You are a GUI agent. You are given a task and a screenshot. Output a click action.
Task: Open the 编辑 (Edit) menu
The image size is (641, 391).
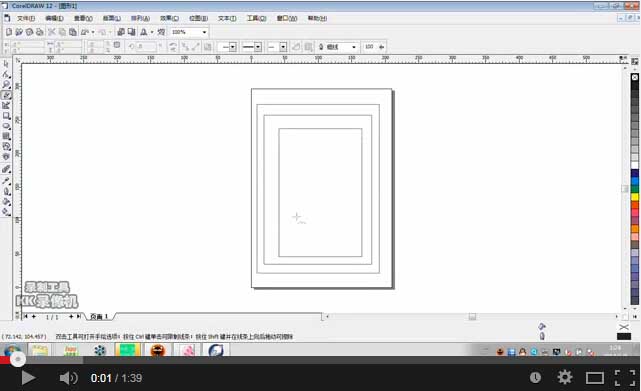coord(54,18)
